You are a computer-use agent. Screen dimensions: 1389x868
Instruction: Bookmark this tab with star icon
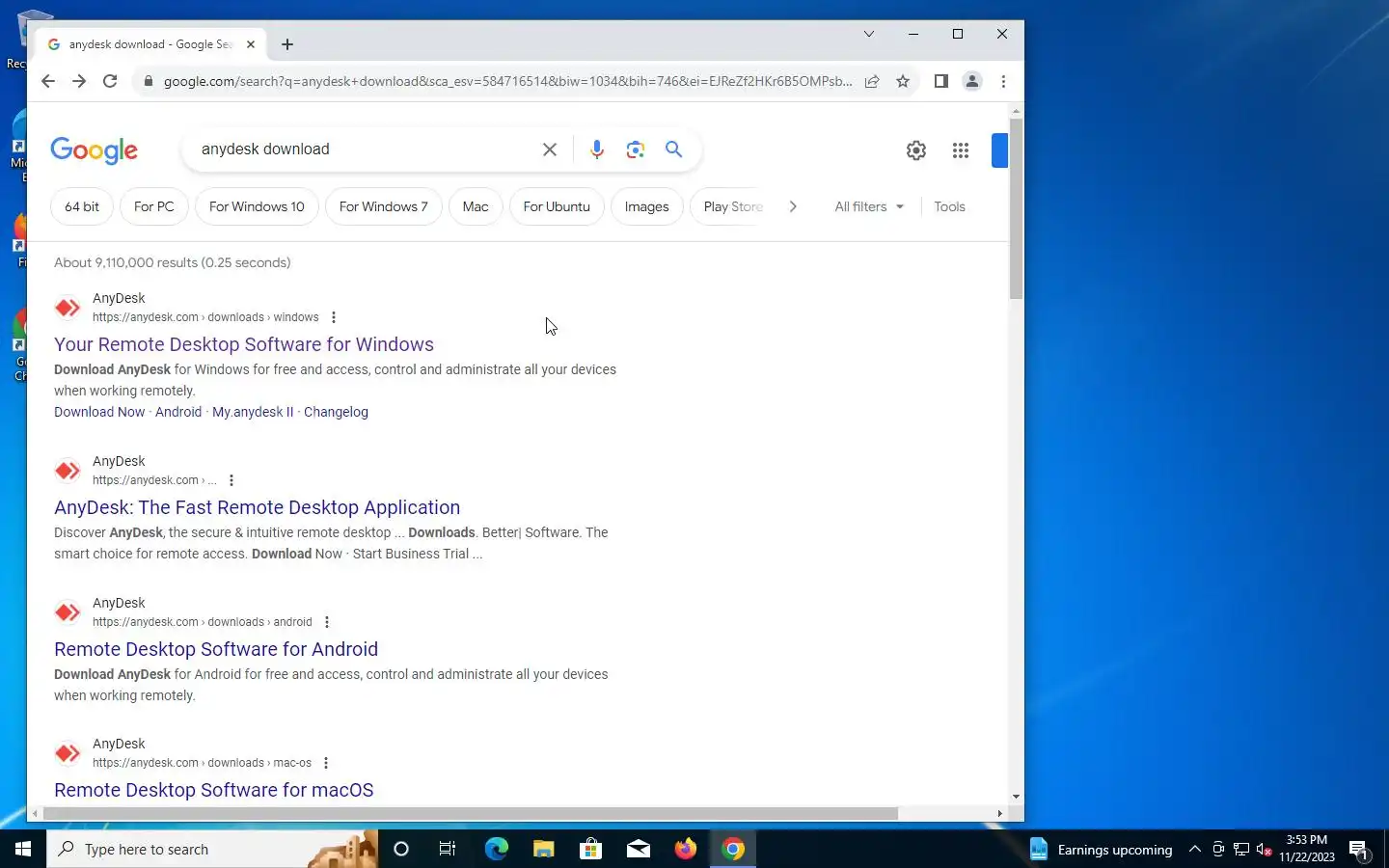pos(903,81)
